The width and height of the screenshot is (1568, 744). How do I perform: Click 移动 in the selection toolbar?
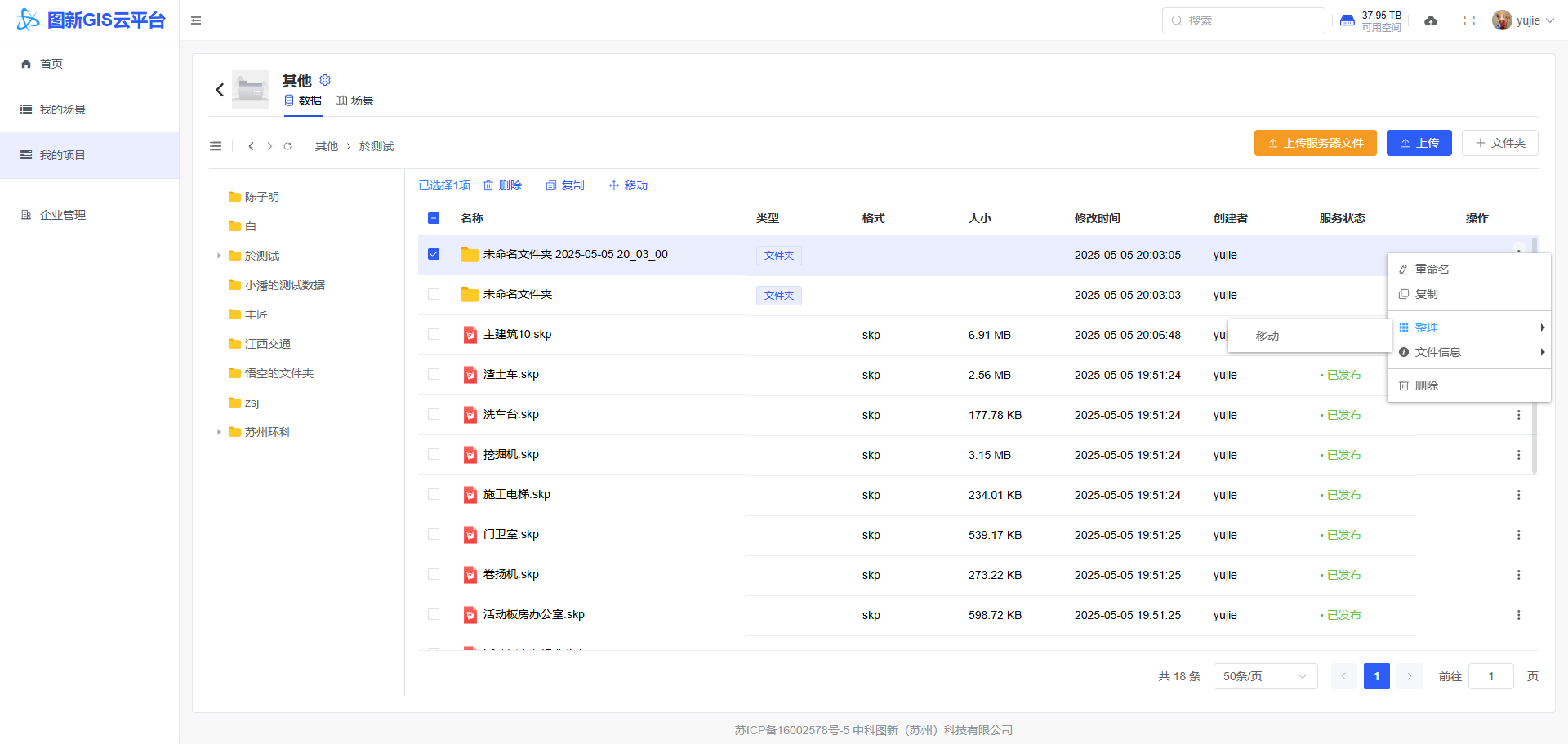[x=628, y=185]
